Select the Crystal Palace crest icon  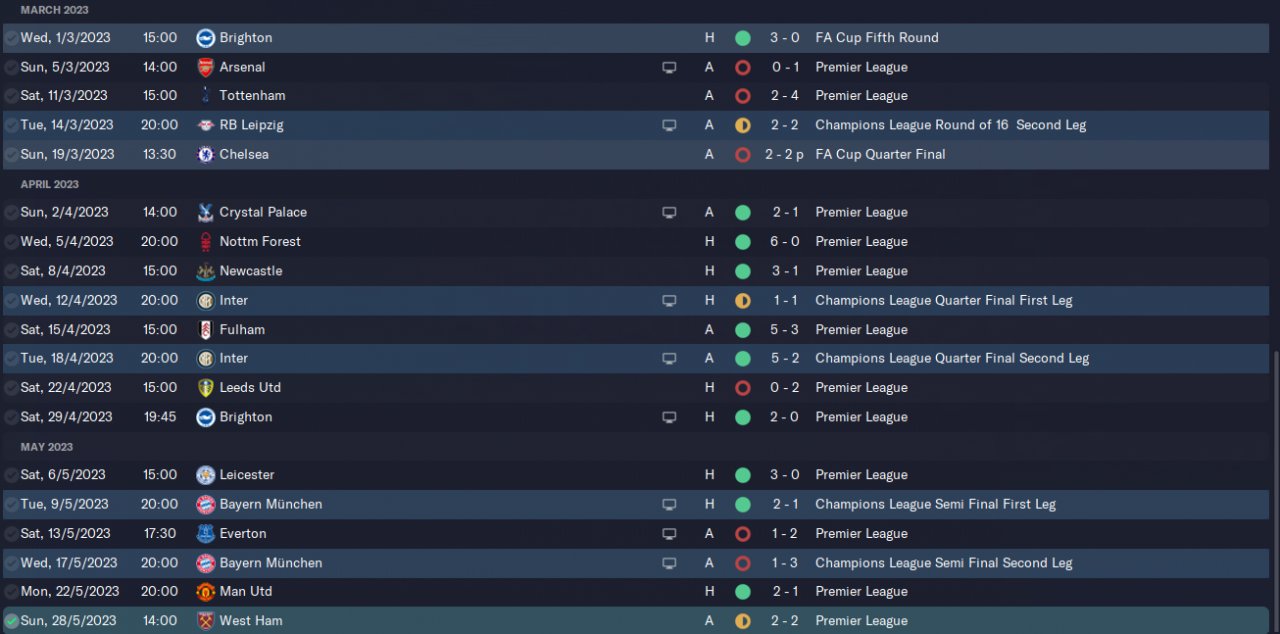coord(206,212)
